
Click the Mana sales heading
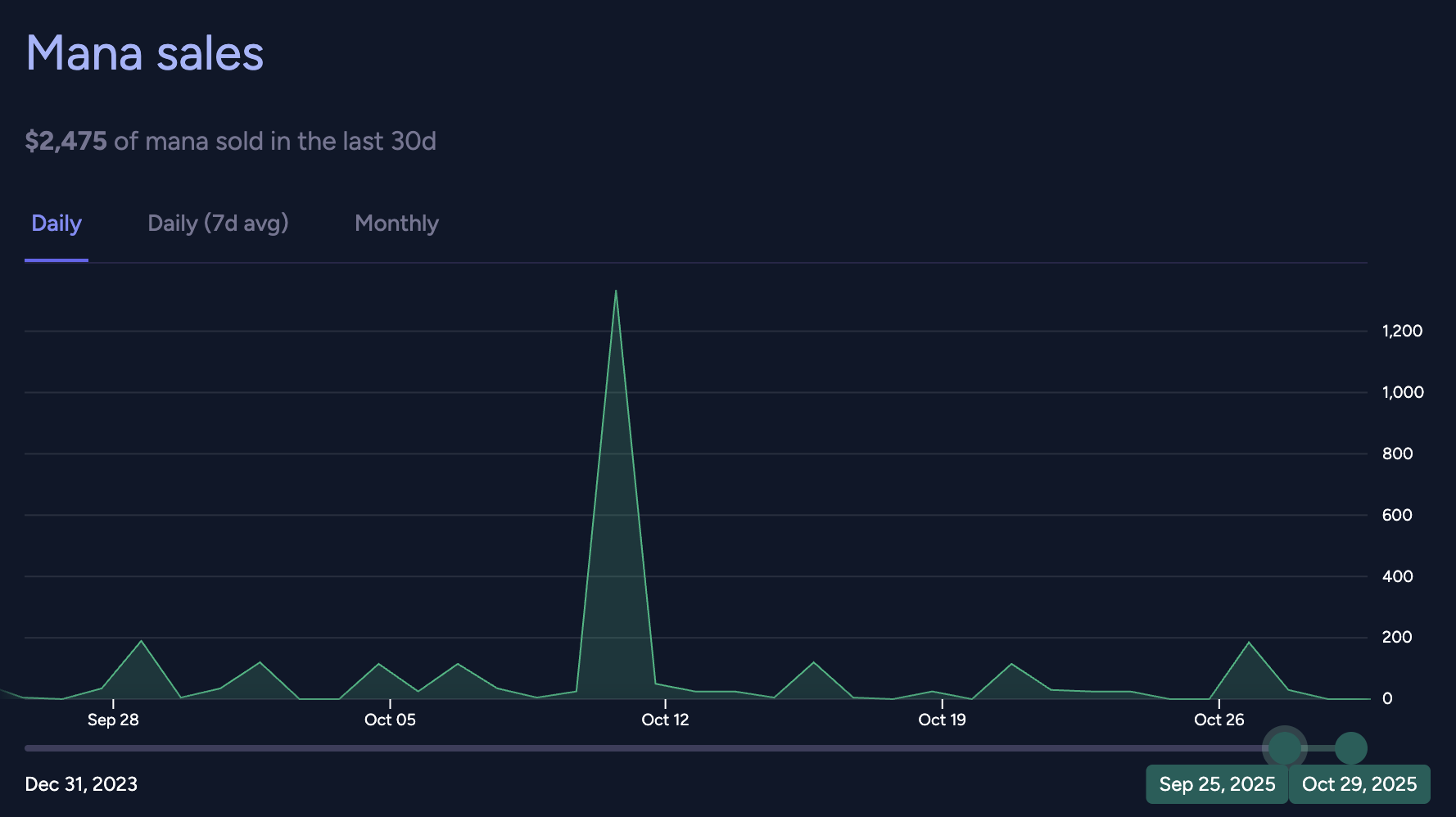click(x=145, y=54)
